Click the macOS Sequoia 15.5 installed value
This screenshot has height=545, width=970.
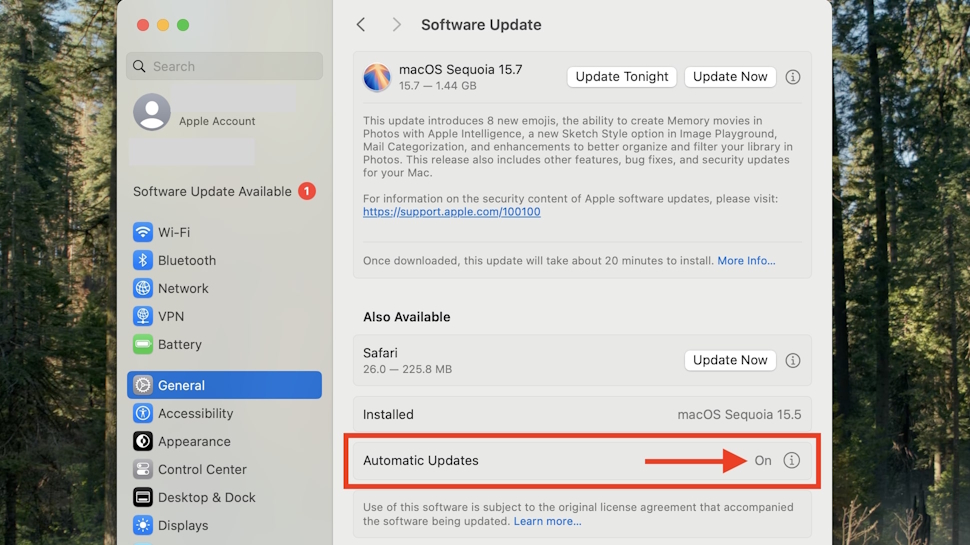[x=739, y=414]
